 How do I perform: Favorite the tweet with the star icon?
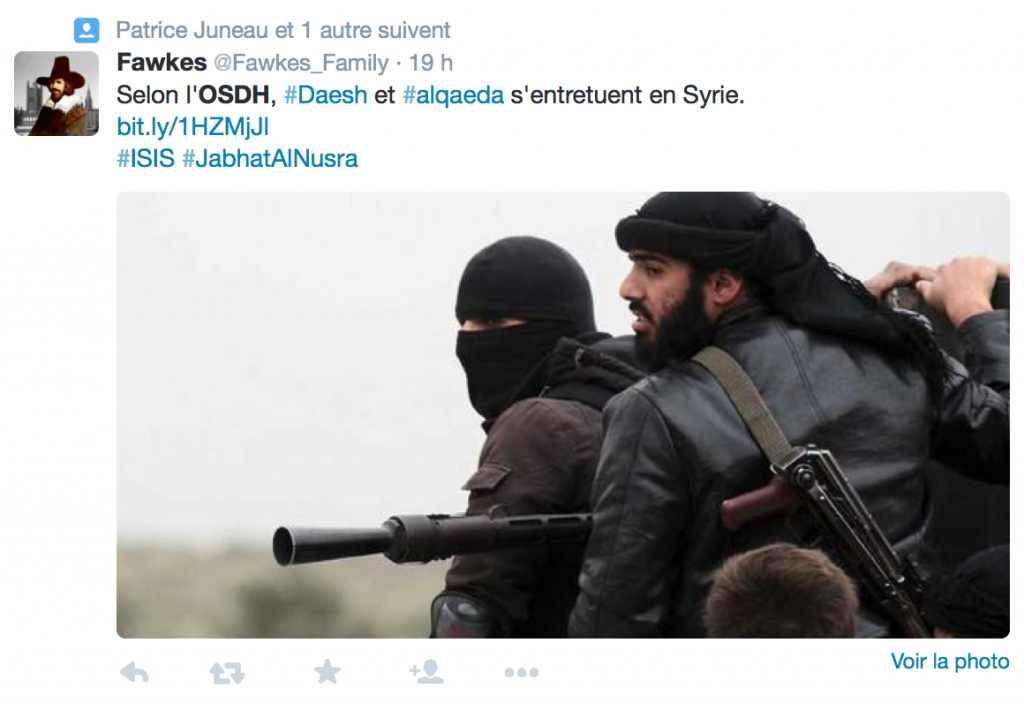tap(327, 672)
